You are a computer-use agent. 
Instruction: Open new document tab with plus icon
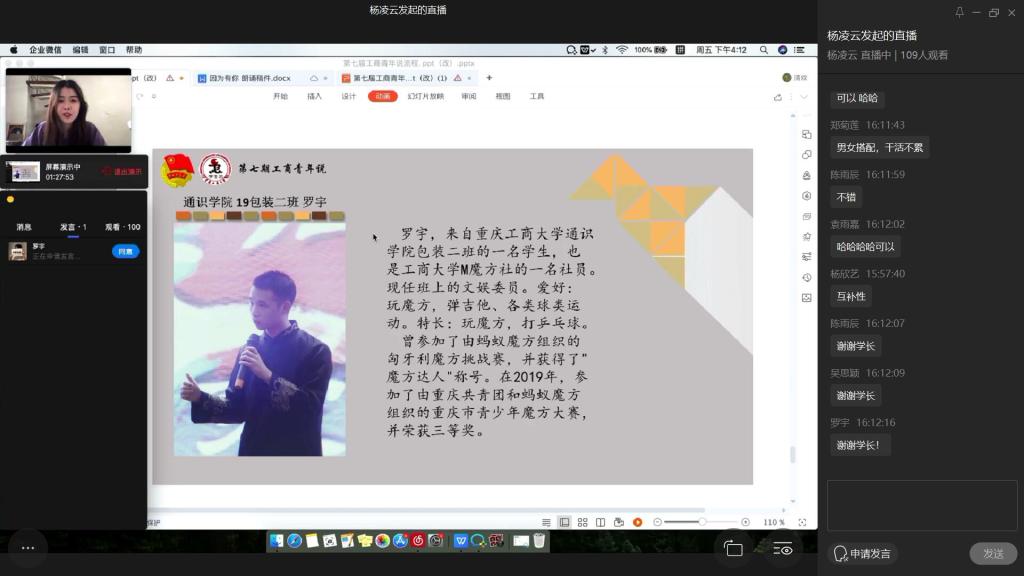point(489,78)
